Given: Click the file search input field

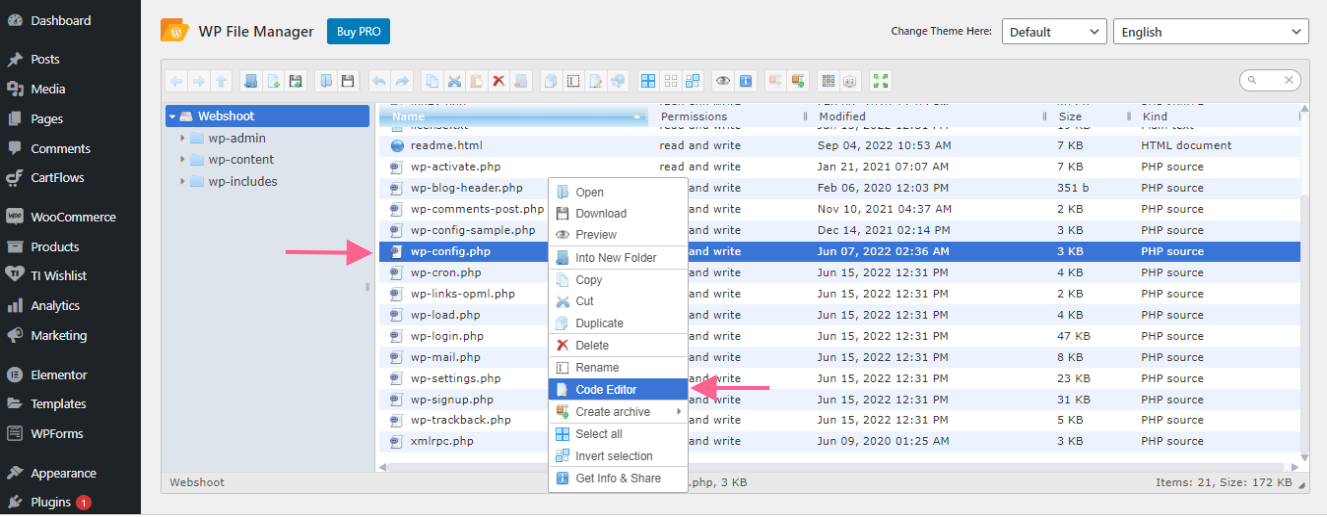Looking at the screenshot, I should [1268, 80].
